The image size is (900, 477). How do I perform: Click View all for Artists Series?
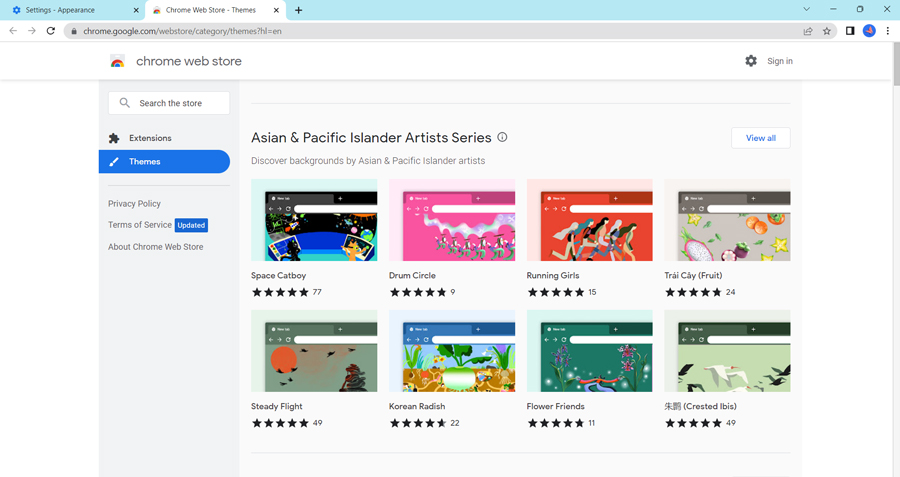click(x=761, y=138)
